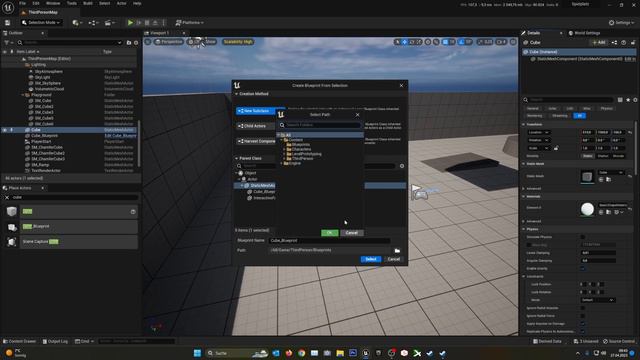Click the Scalability High badge in viewport
The width and height of the screenshot is (640, 360).
(x=238, y=42)
